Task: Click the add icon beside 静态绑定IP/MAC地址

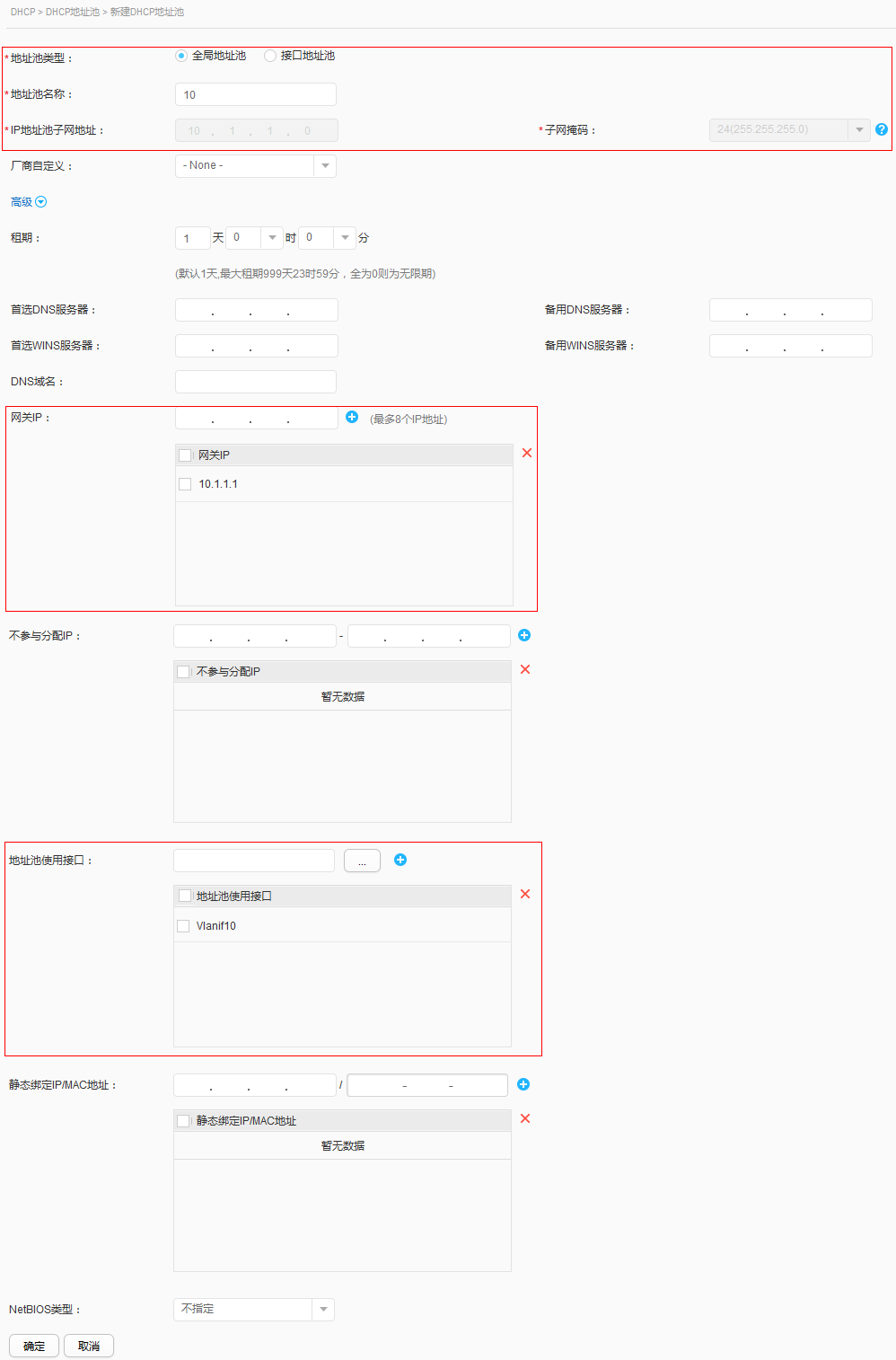Action: coord(523,1084)
